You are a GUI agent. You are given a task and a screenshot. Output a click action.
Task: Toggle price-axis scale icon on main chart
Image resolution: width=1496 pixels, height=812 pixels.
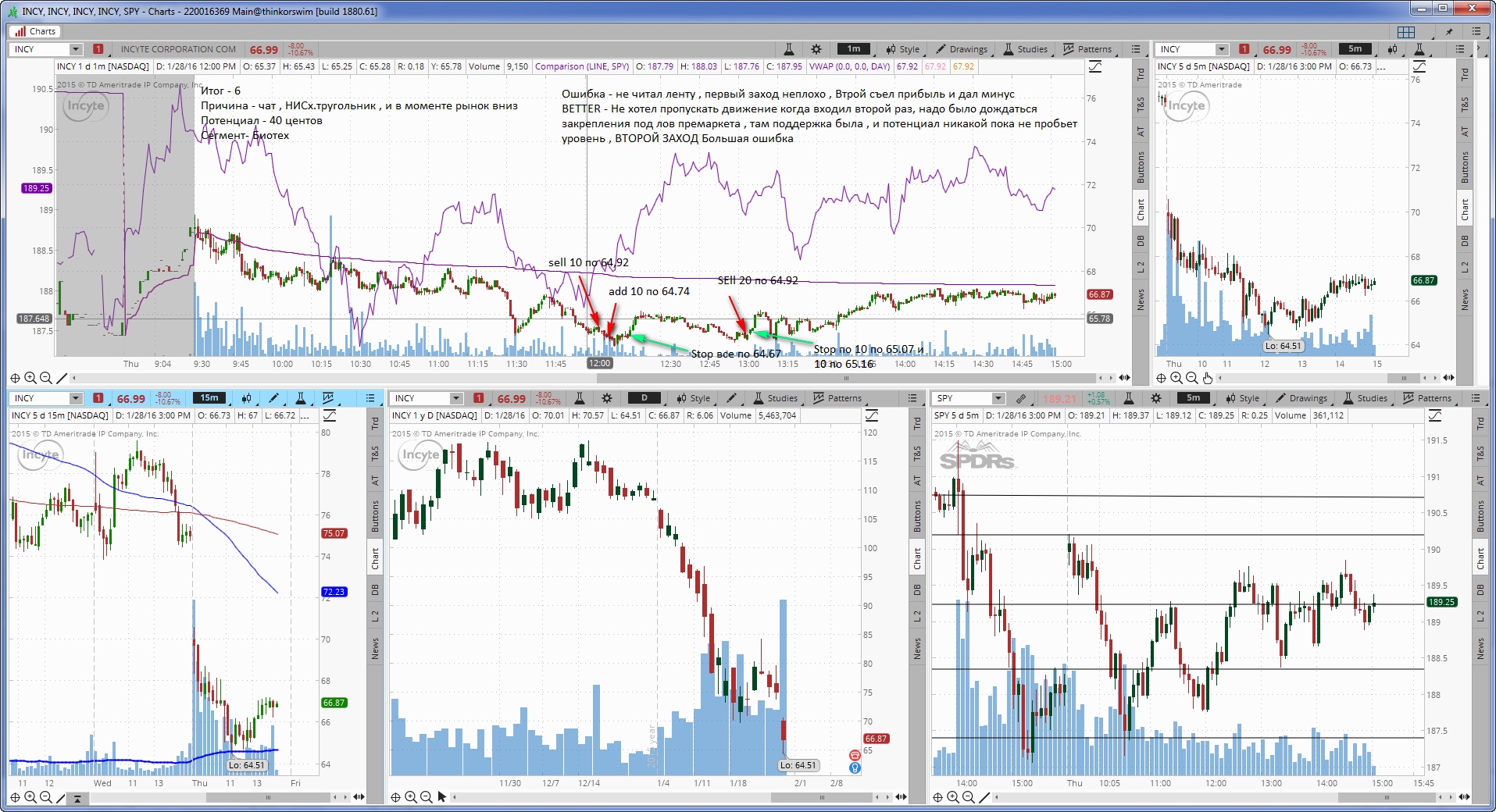tap(1095, 66)
